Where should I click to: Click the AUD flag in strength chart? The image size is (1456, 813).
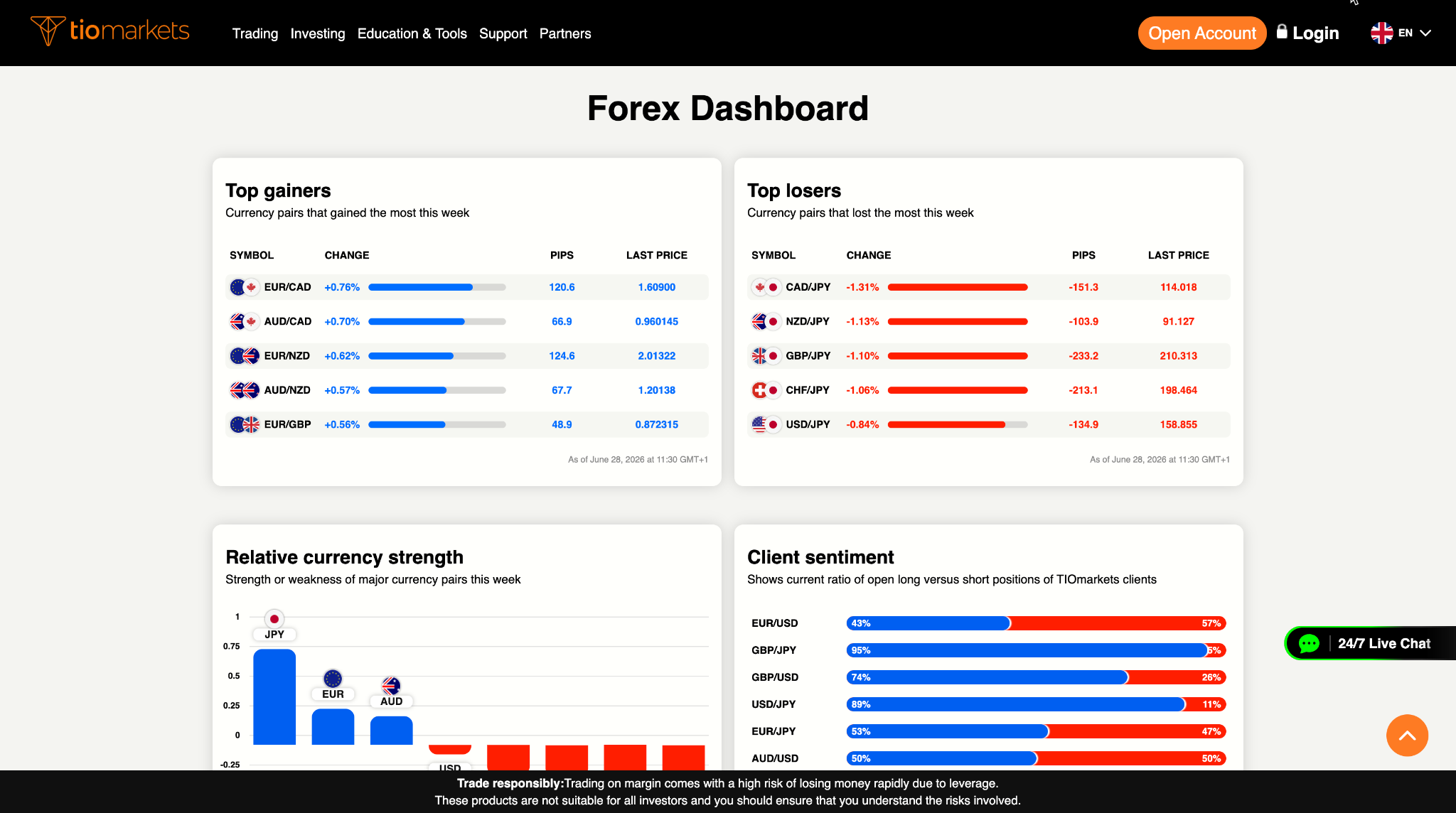pyautogui.click(x=391, y=686)
